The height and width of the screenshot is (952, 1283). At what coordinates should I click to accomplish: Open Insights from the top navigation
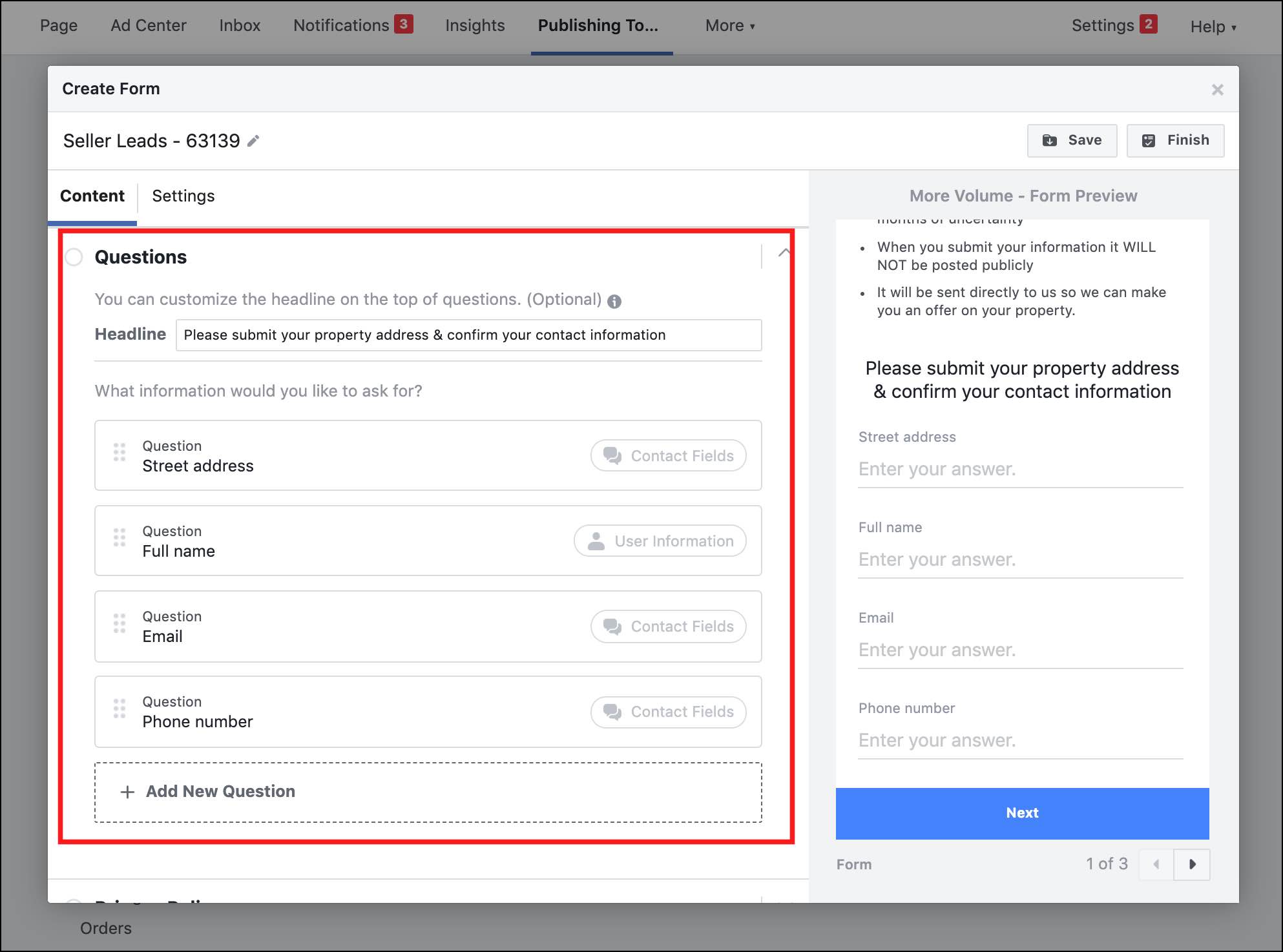click(475, 25)
